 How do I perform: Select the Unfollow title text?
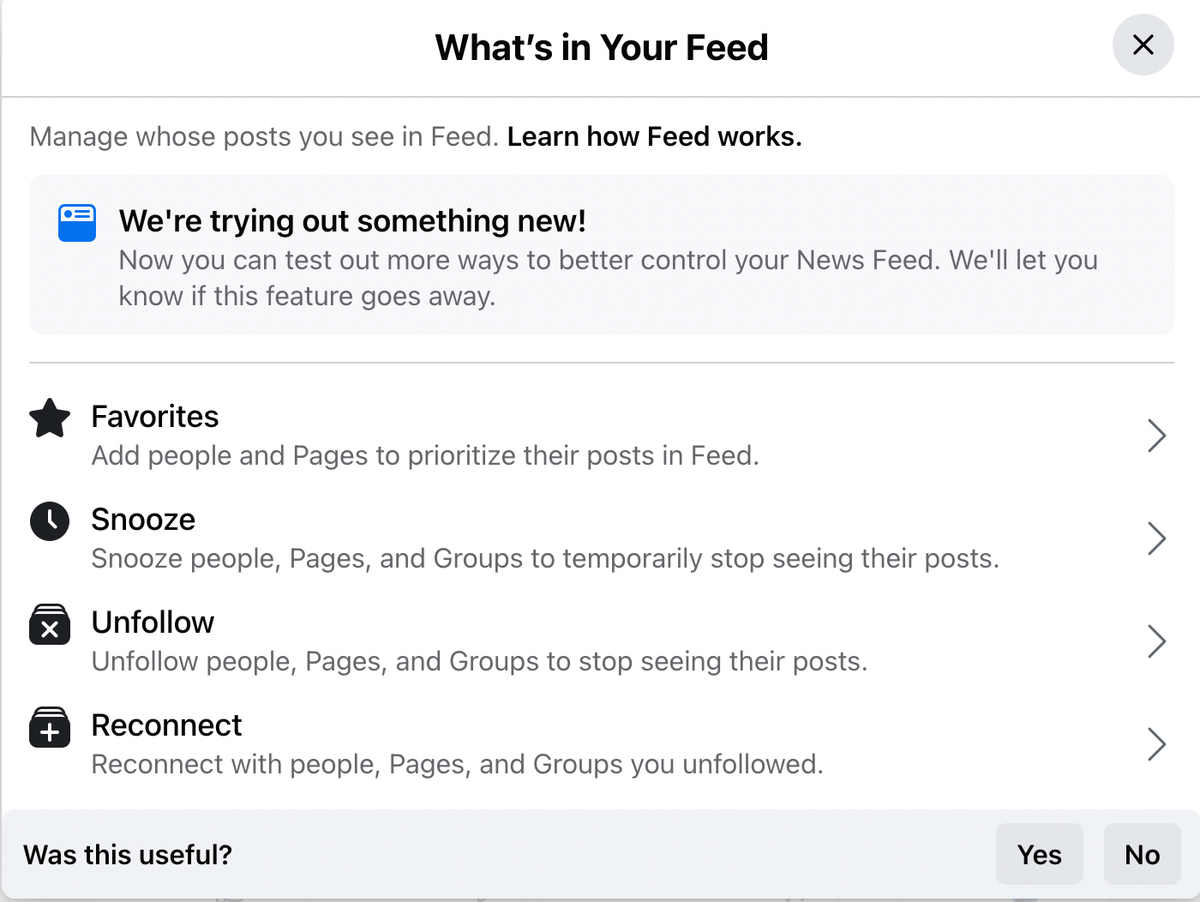click(153, 622)
